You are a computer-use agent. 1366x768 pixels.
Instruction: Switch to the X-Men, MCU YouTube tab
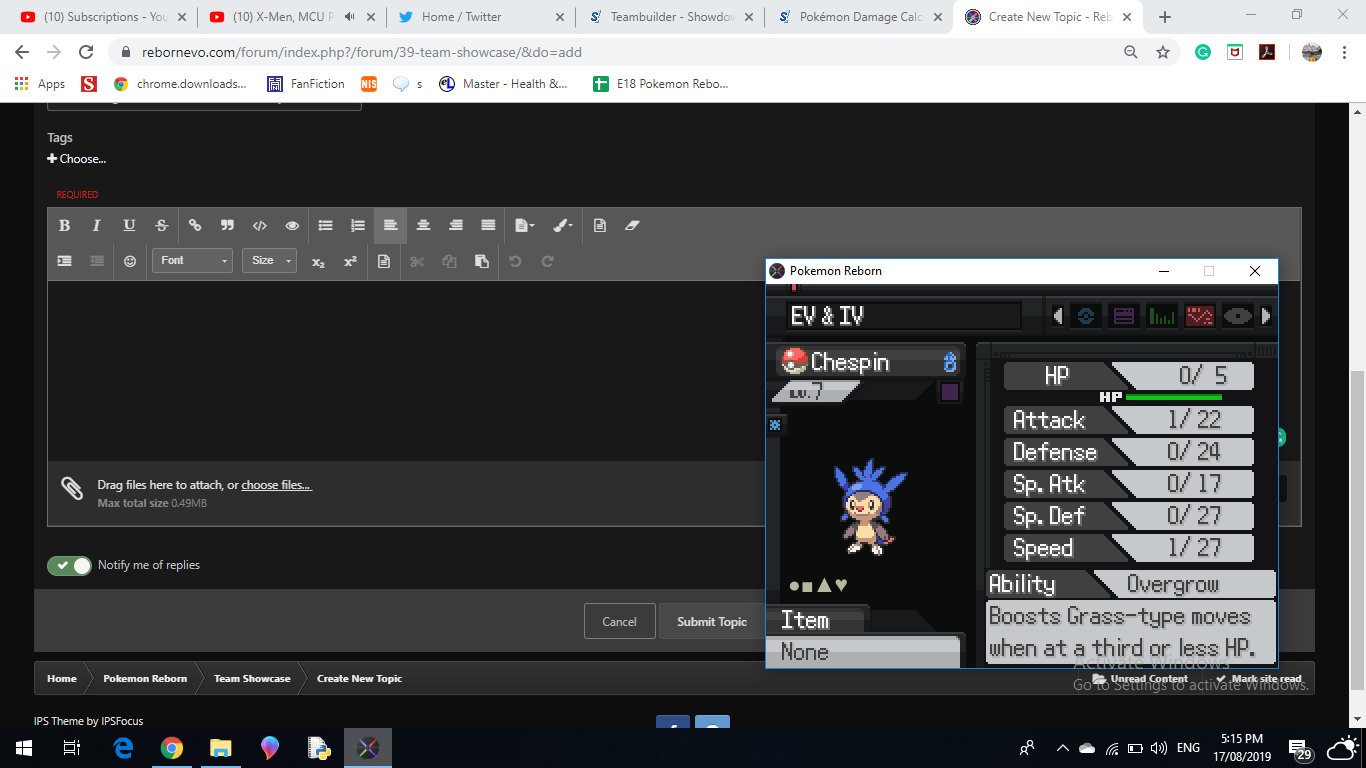pos(290,17)
